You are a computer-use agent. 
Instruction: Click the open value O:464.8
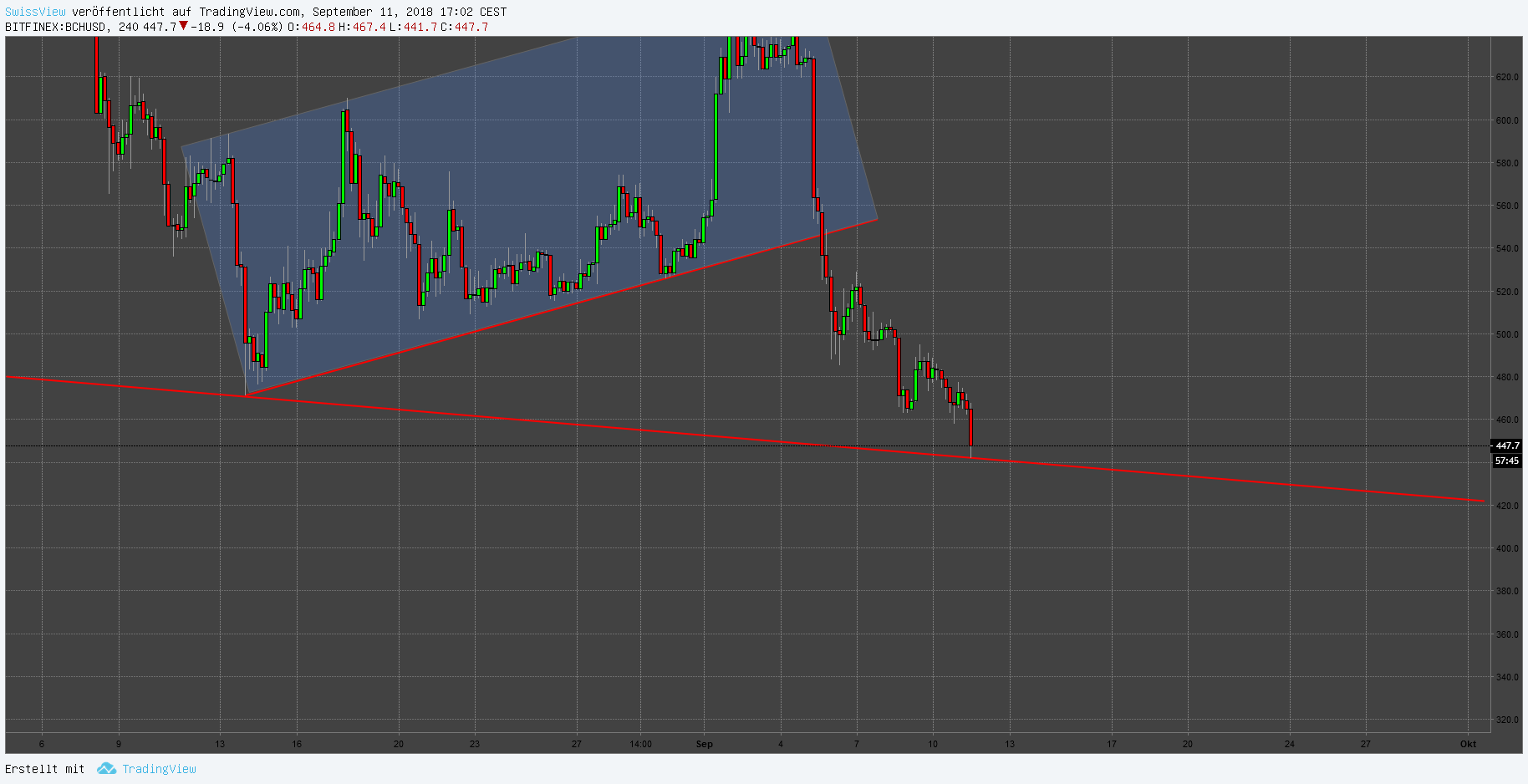pos(311,27)
